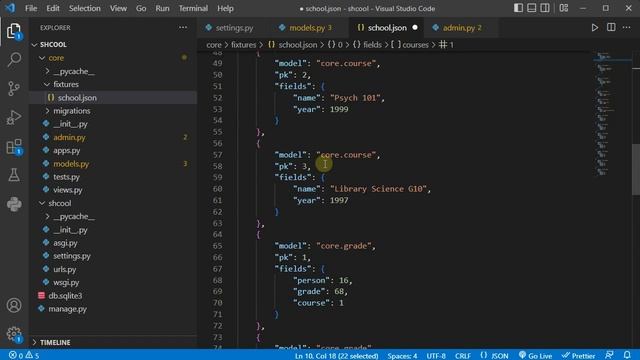Click the Ln 10, Col 18 position indicator
This screenshot has width=640, height=360.
click(336, 356)
